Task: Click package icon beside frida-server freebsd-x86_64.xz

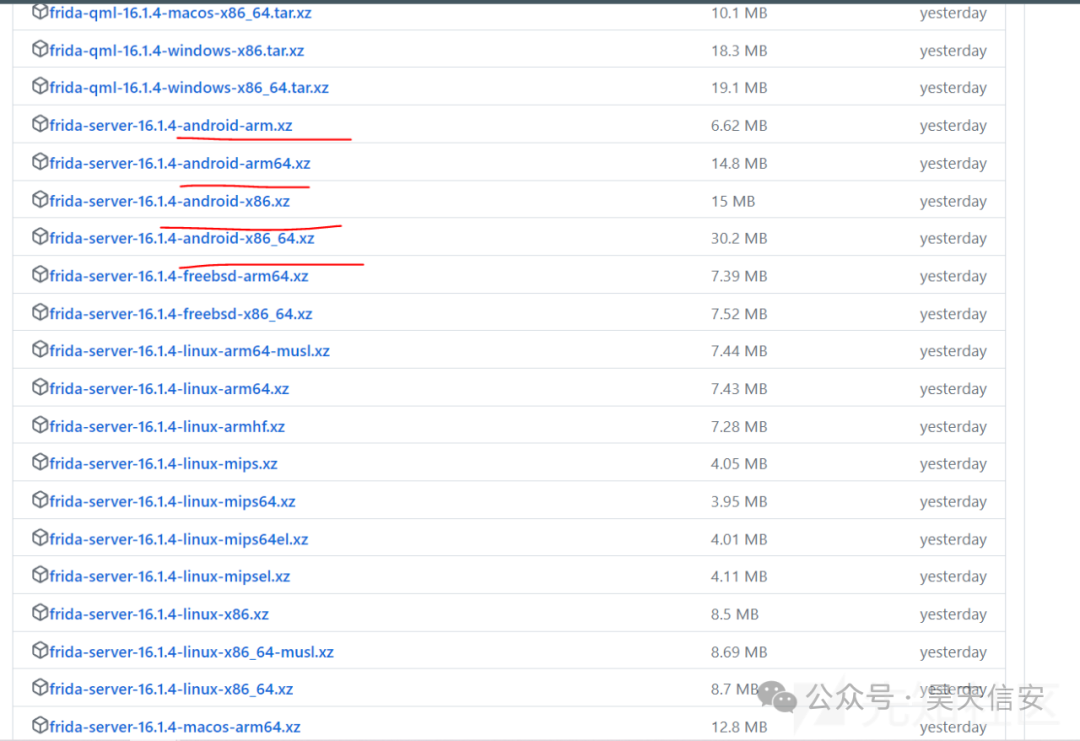Action: [40, 313]
